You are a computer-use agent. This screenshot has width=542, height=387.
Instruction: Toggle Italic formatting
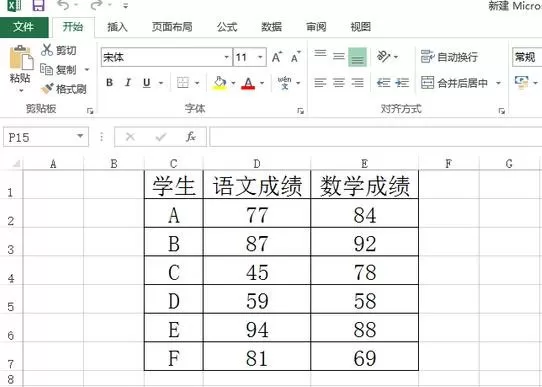128,83
